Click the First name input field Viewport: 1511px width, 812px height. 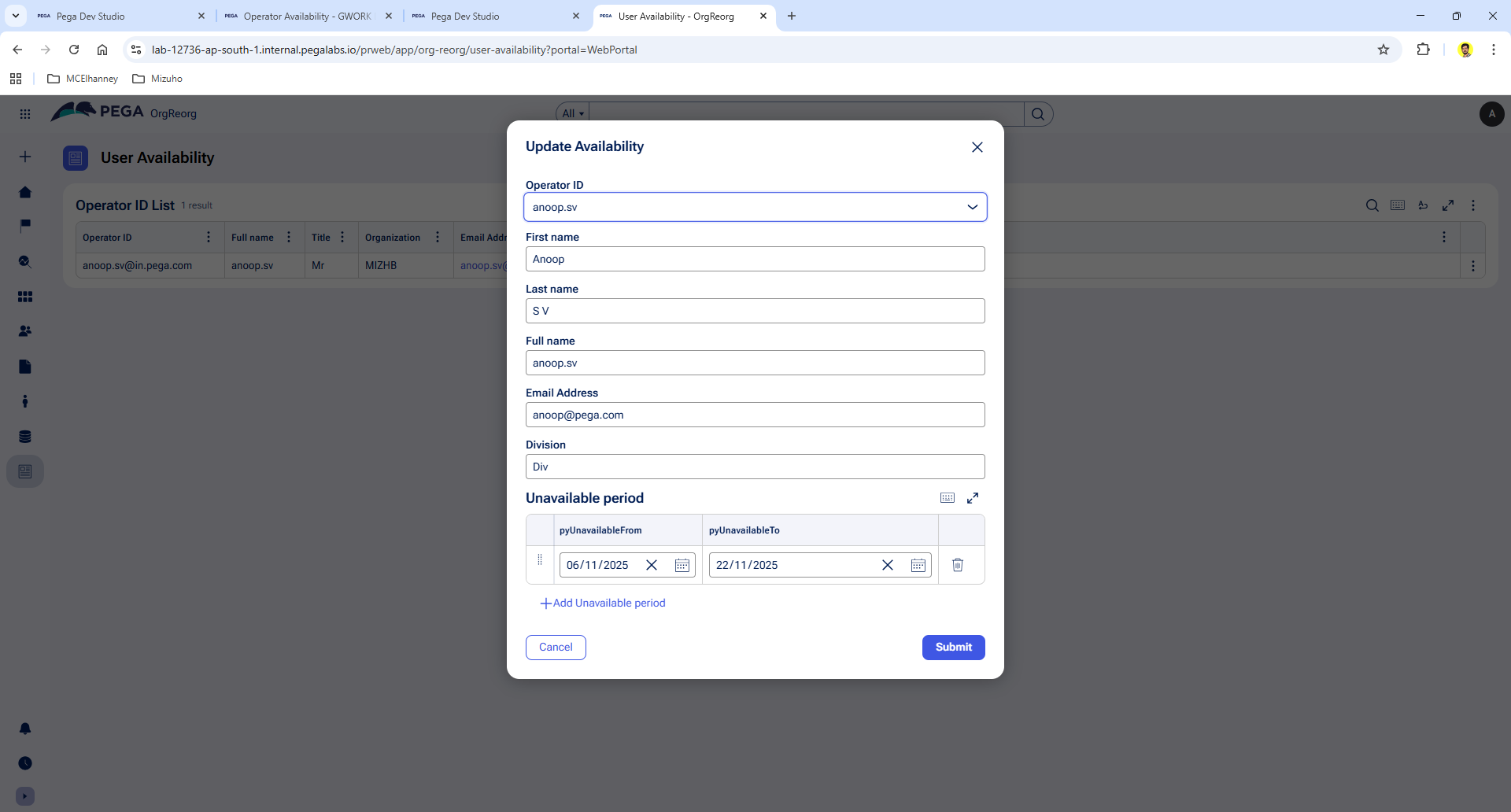pos(755,259)
